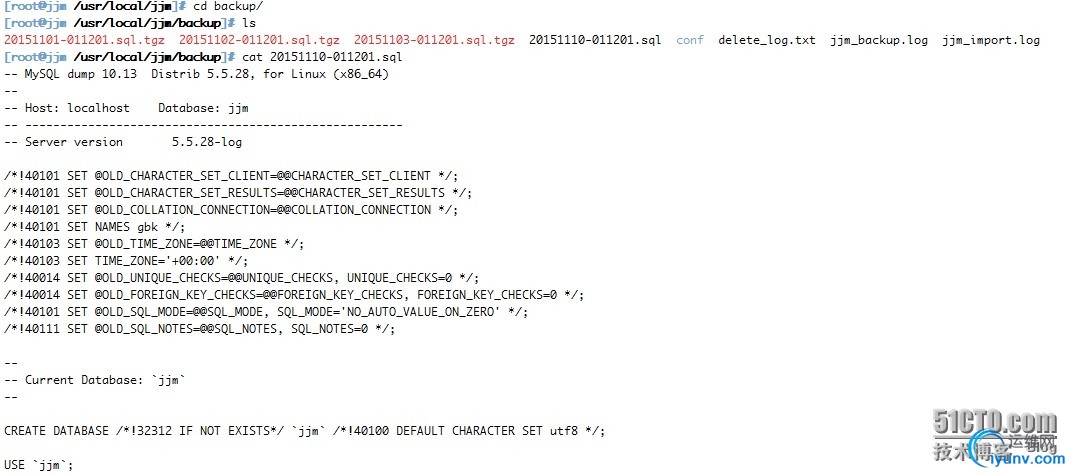The width and height of the screenshot is (1071, 475).
Task: Click the jjm_import.log file name
Action: (x=991, y=40)
